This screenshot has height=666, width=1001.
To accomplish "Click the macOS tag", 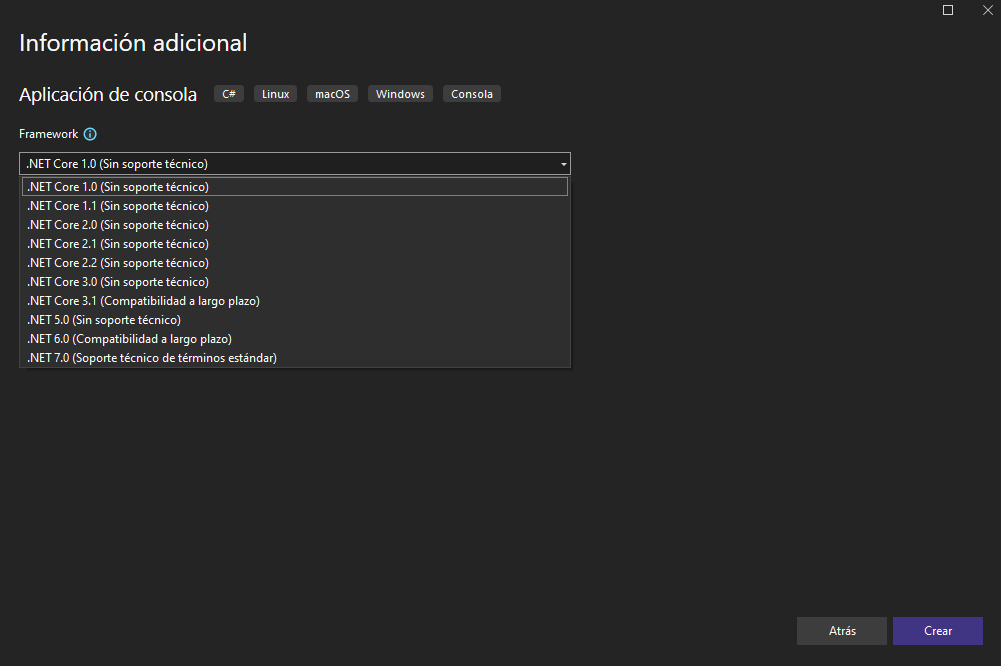I will 333,94.
